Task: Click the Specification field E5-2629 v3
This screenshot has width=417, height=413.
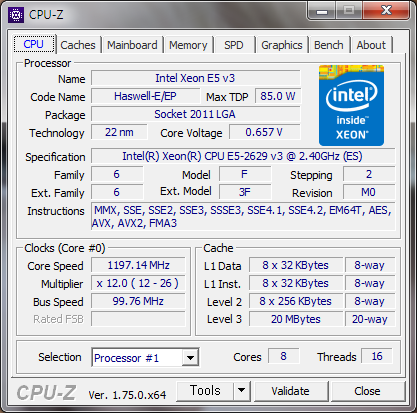Action: [243, 156]
